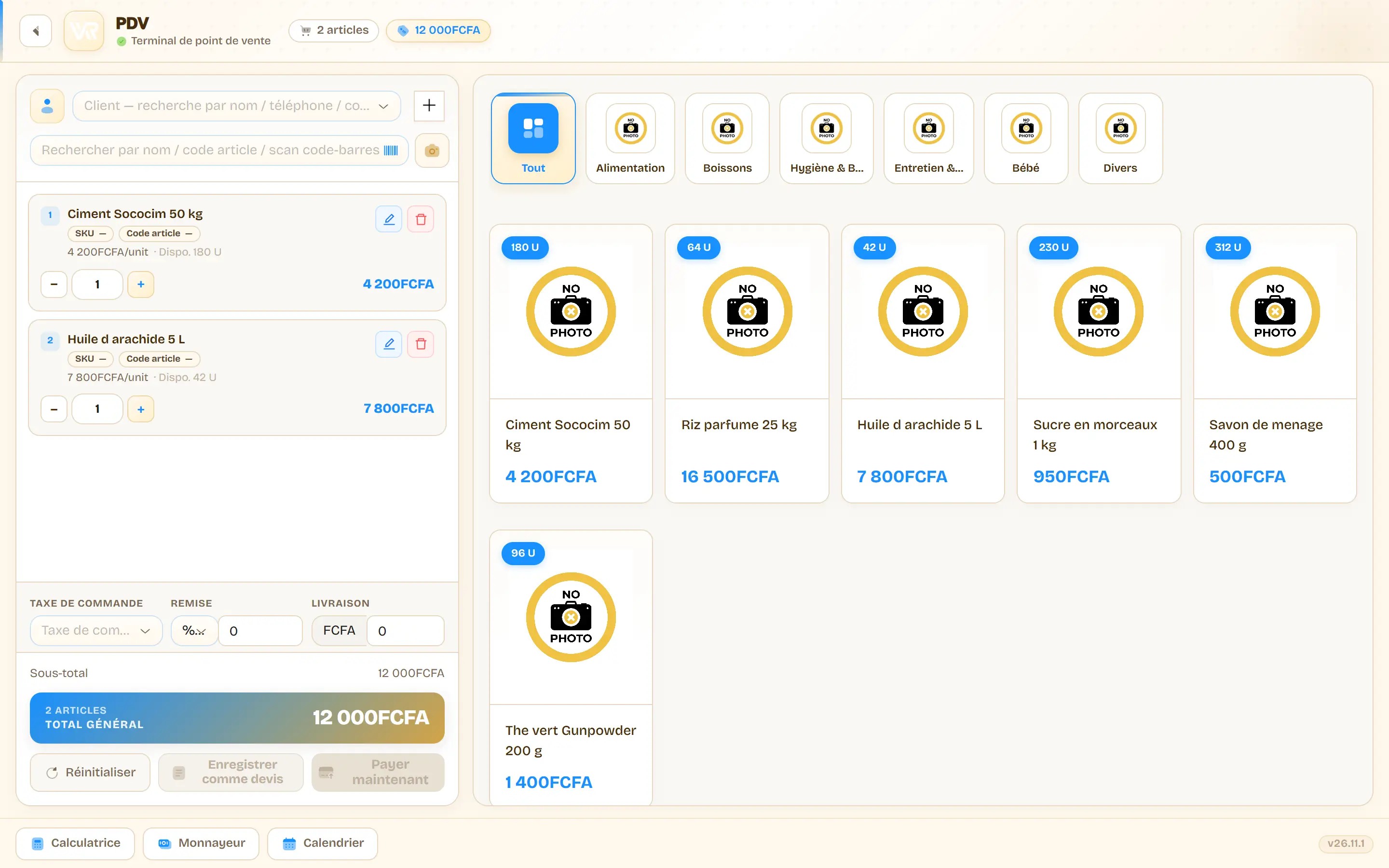
Task: Click Réinitialiser button
Action: (90, 772)
